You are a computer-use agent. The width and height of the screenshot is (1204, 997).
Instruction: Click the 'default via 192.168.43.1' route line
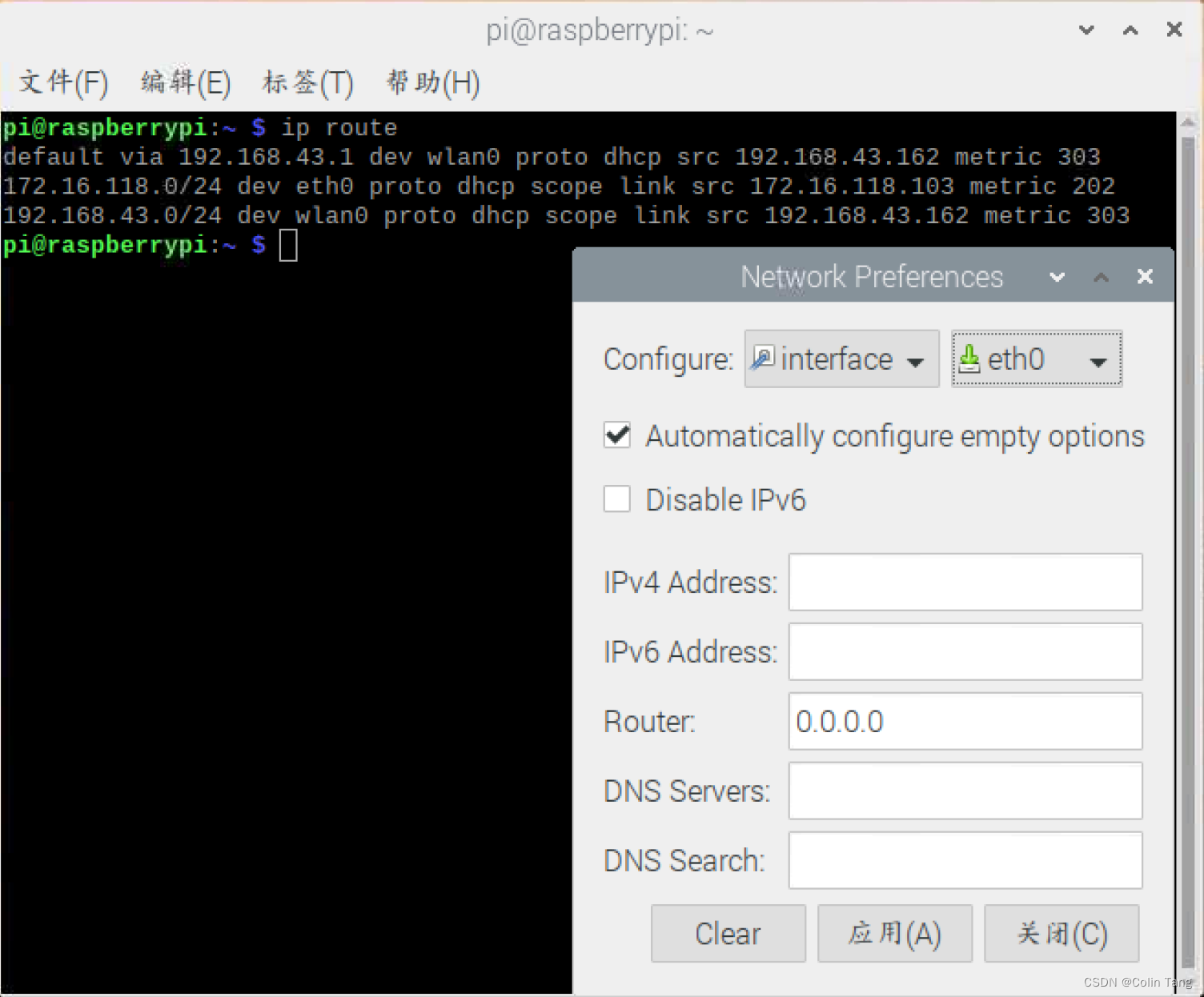click(552, 157)
